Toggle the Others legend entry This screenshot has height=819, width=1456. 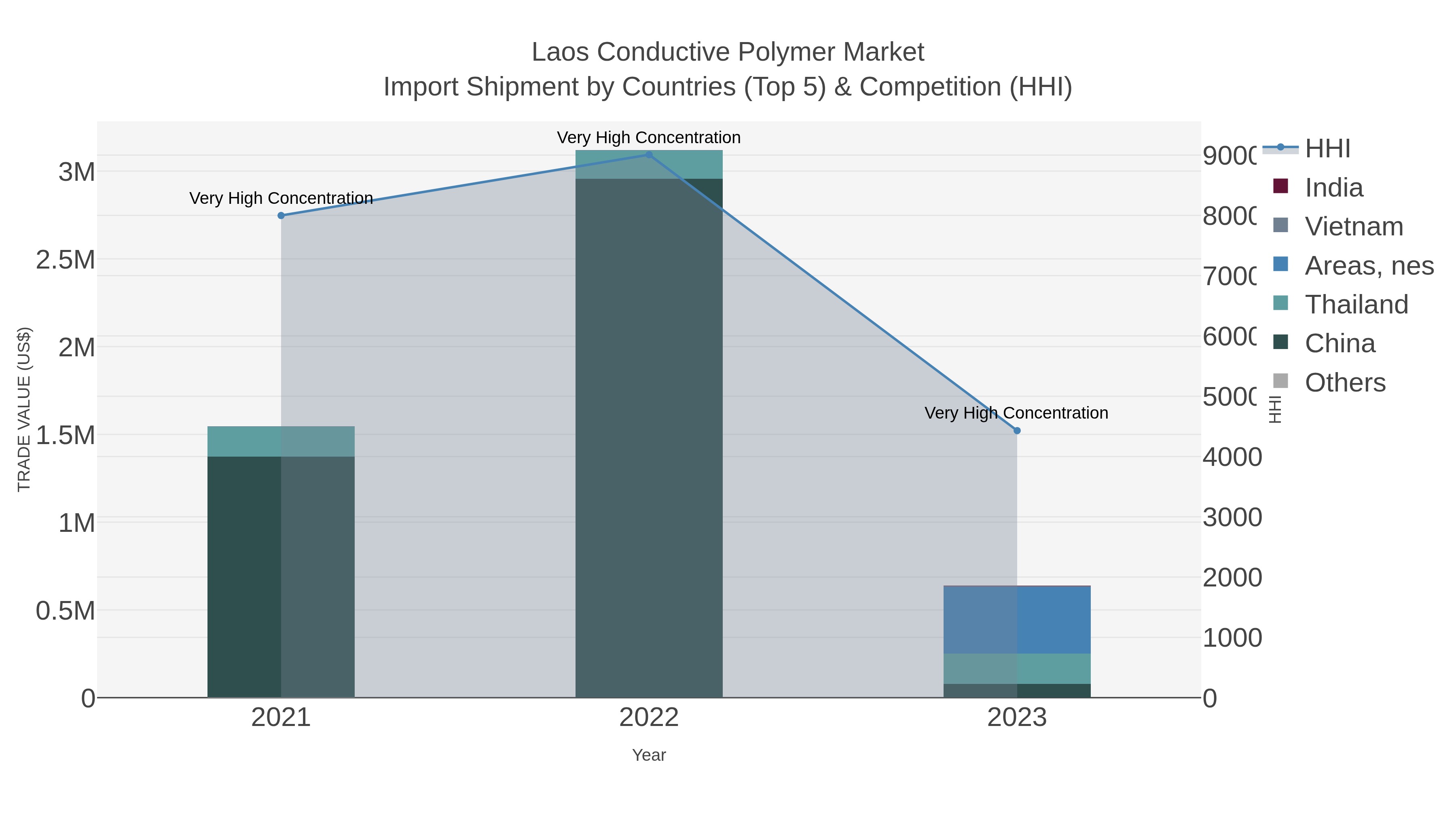pos(1329,383)
